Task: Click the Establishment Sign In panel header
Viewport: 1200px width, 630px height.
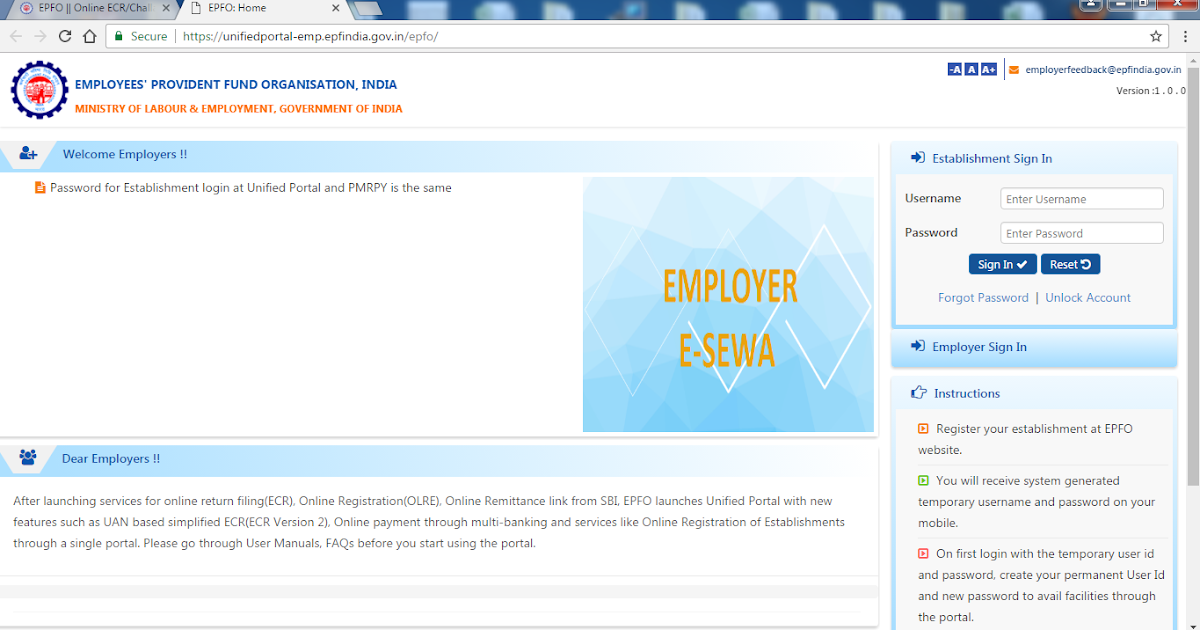Action: [1034, 158]
